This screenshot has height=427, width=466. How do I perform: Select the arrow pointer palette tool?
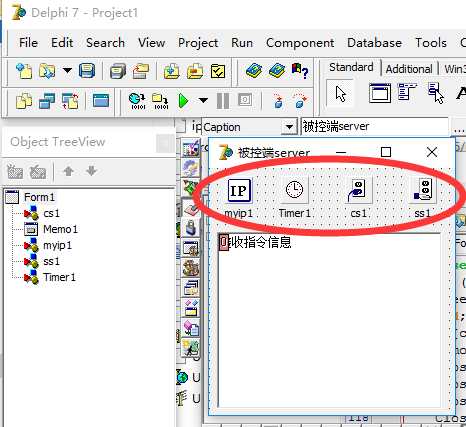(340, 94)
